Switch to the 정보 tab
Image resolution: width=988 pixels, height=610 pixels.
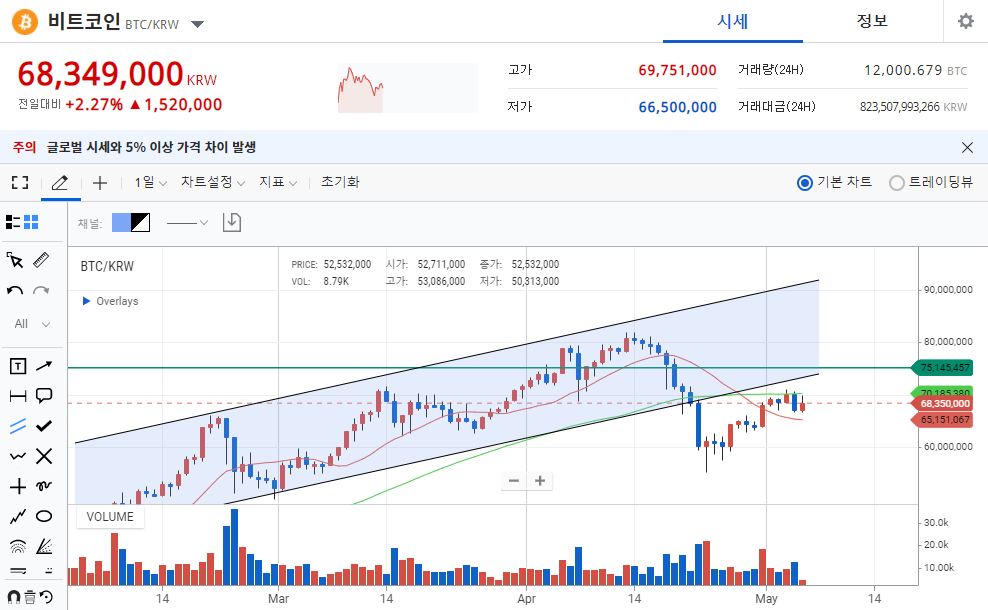[872, 21]
